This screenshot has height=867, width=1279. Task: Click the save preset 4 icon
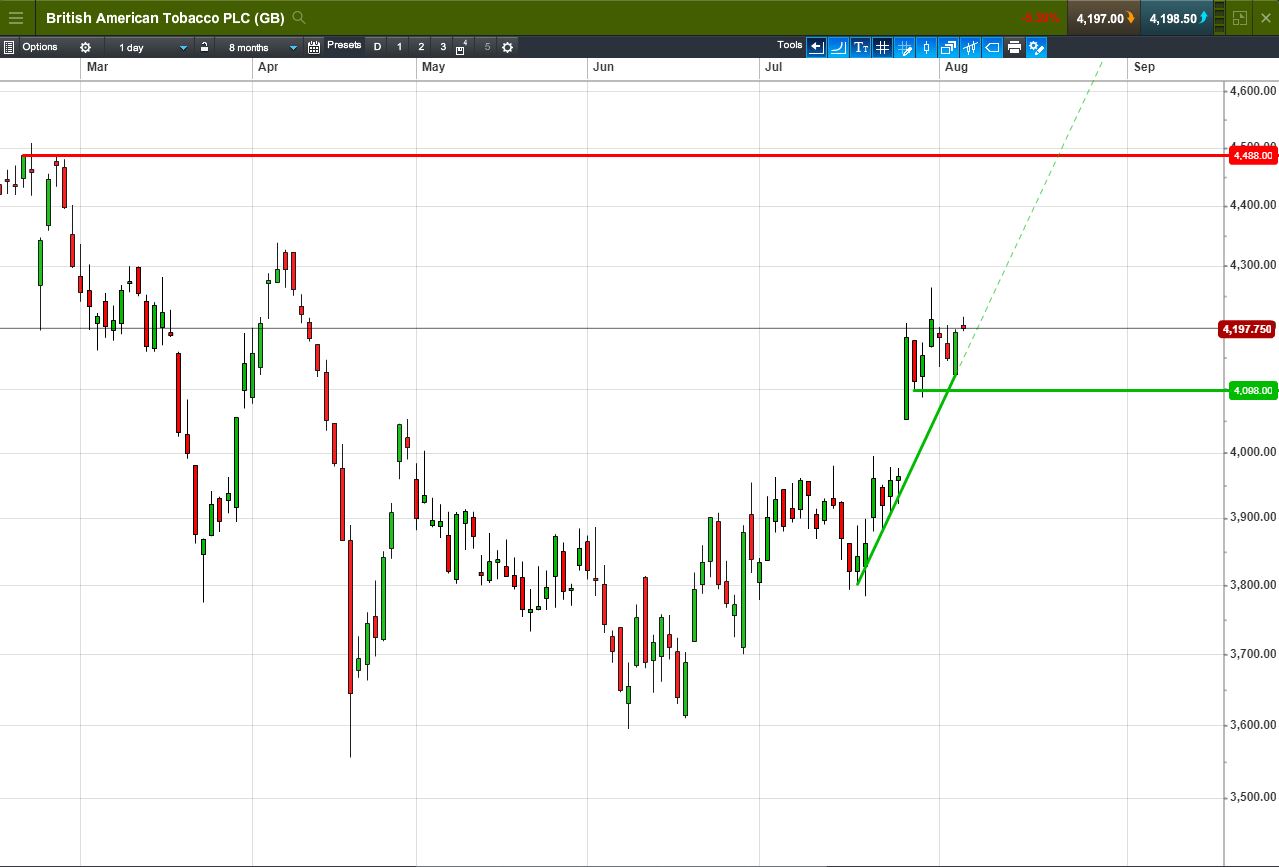click(462, 47)
